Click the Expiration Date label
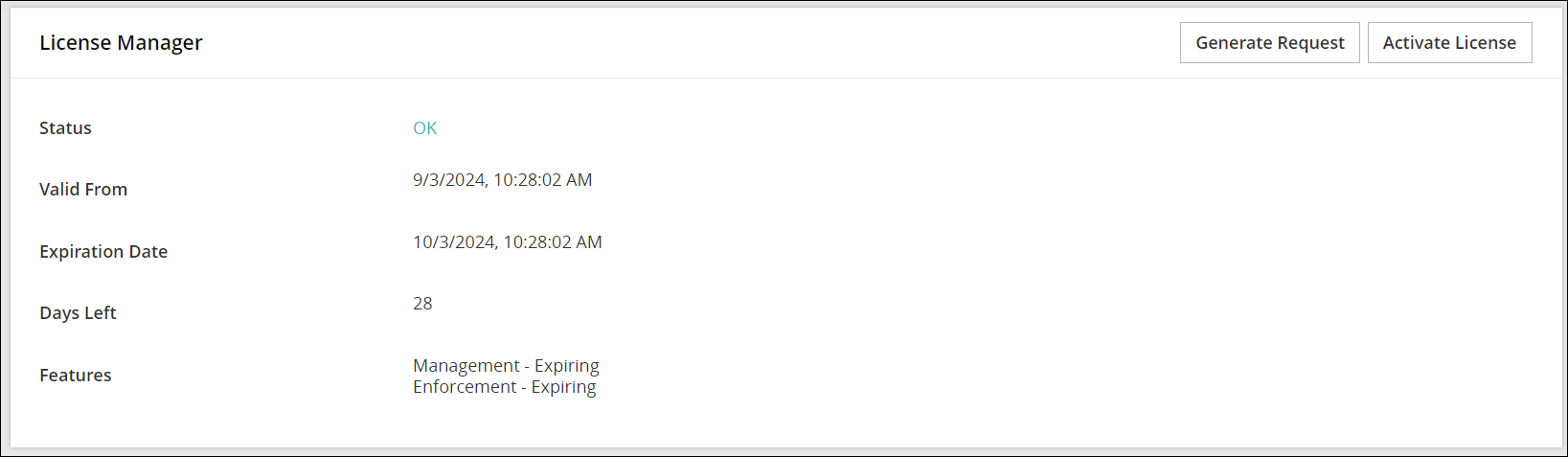Viewport: 1568px width, 457px height. [103, 252]
